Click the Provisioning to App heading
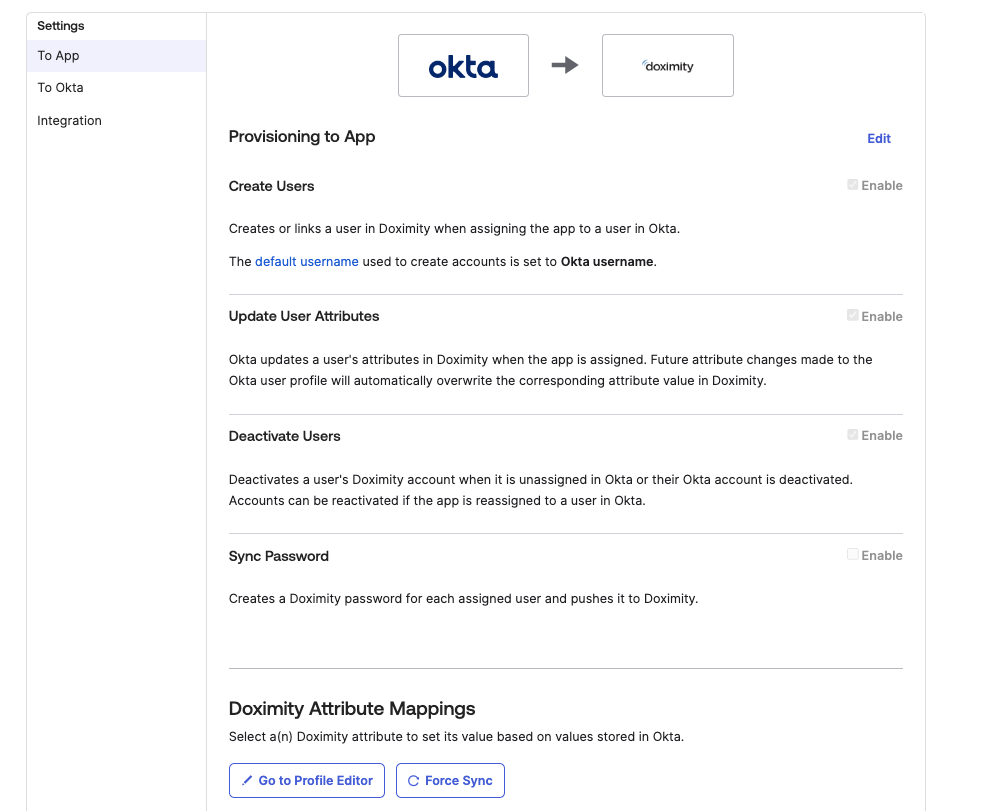Viewport: 986px width, 811px height. click(x=302, y=136)
